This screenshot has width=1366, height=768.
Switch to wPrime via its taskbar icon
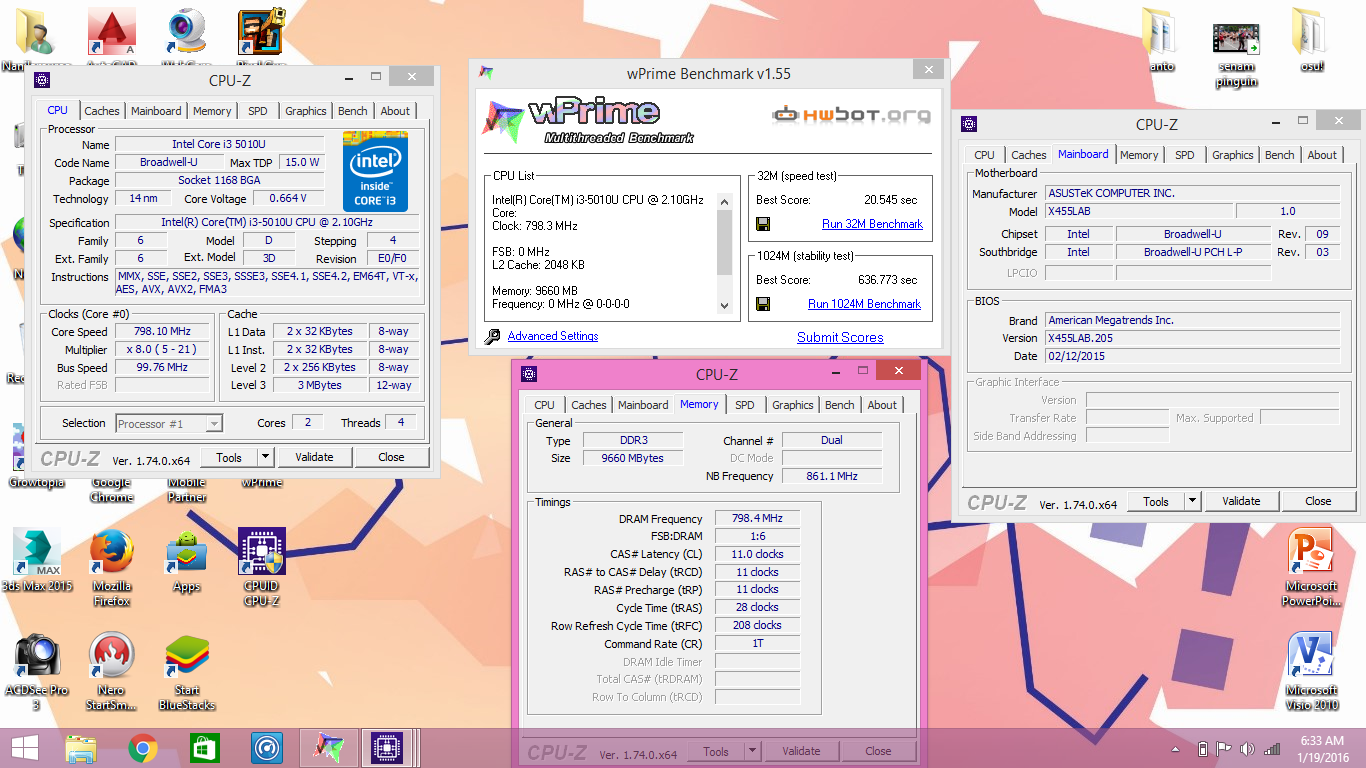pos(327,748)
